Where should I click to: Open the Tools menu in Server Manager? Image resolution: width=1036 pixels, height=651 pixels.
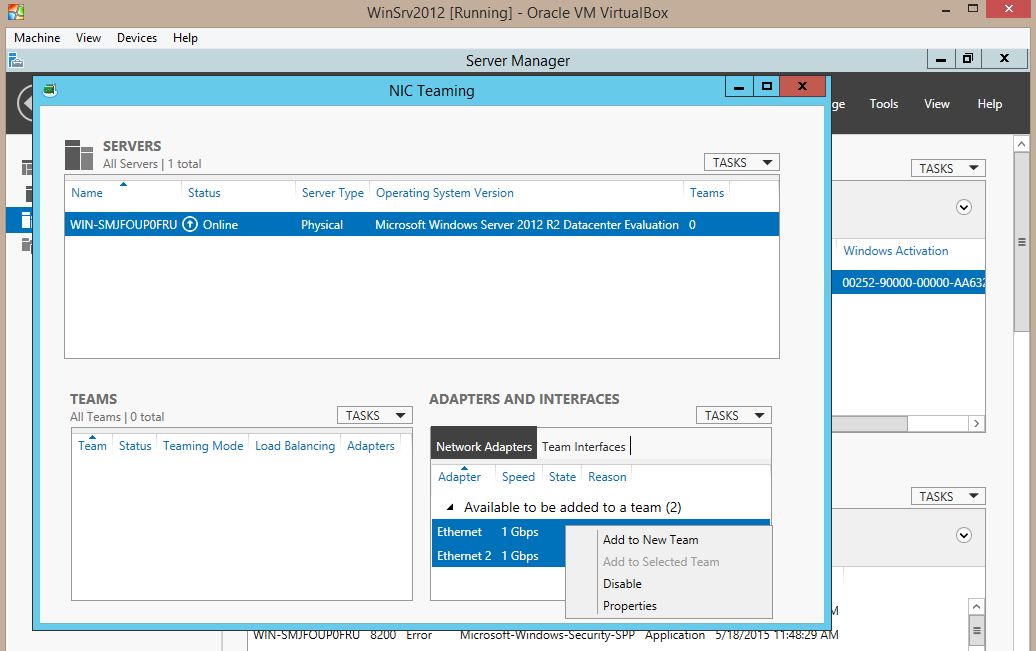pyautogui.click(x=883, y=104)
